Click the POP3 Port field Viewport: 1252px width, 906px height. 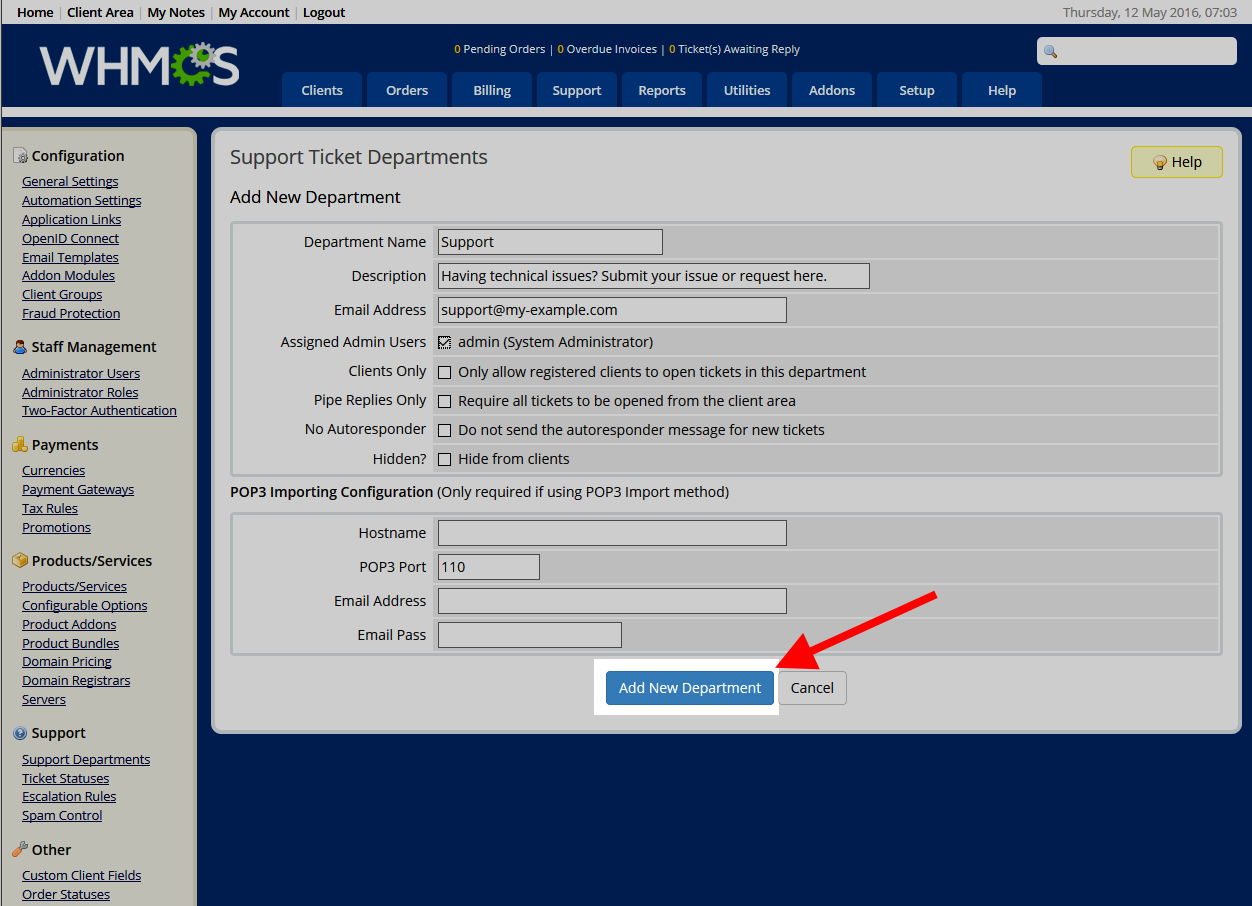pyautogui.click(x=489, y=567)
